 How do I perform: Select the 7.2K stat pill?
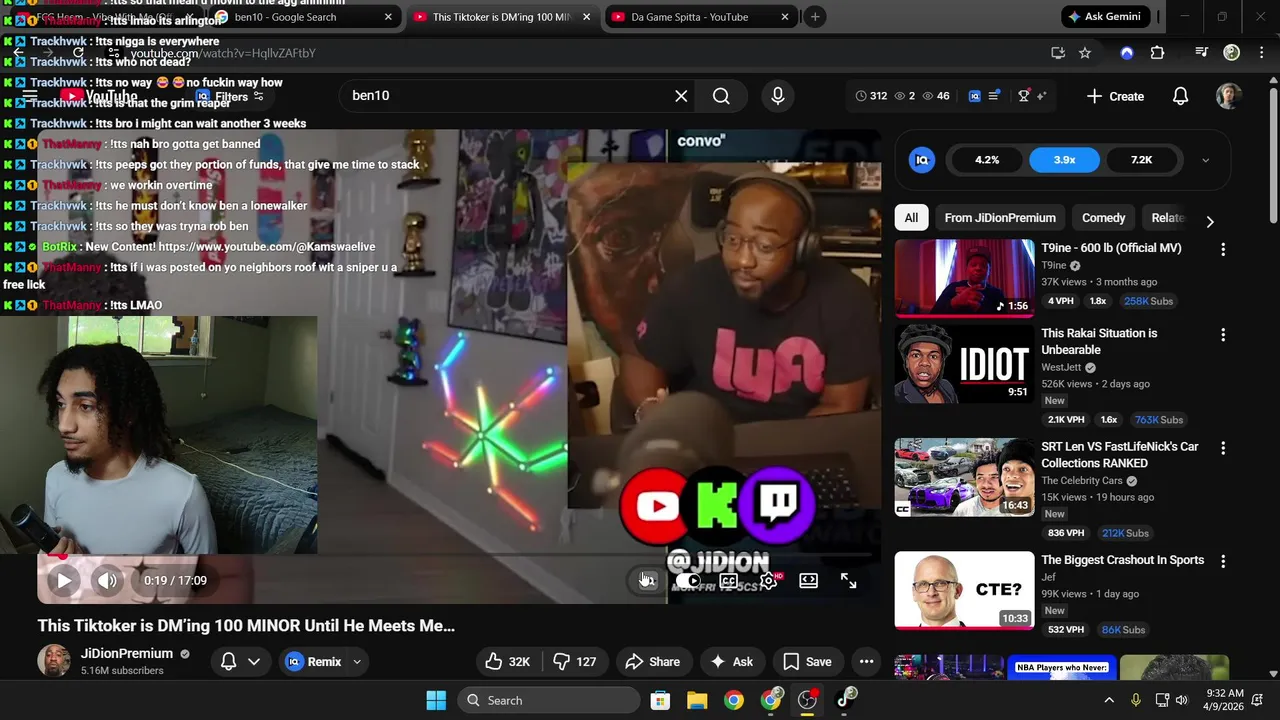(x=1141, y=160)
